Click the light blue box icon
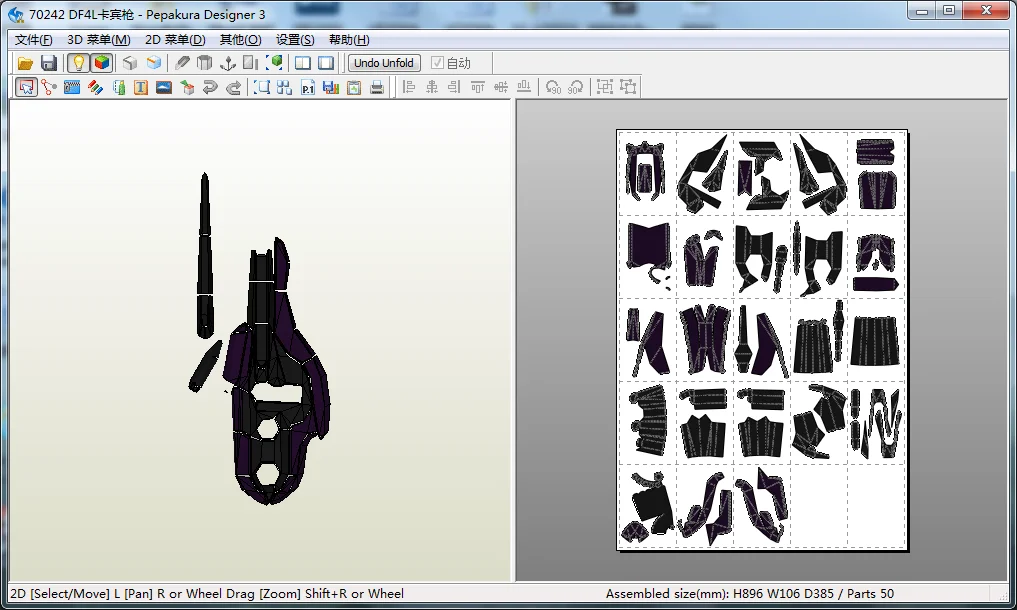This screenshot has height=610, width=1017. [154, 63]
